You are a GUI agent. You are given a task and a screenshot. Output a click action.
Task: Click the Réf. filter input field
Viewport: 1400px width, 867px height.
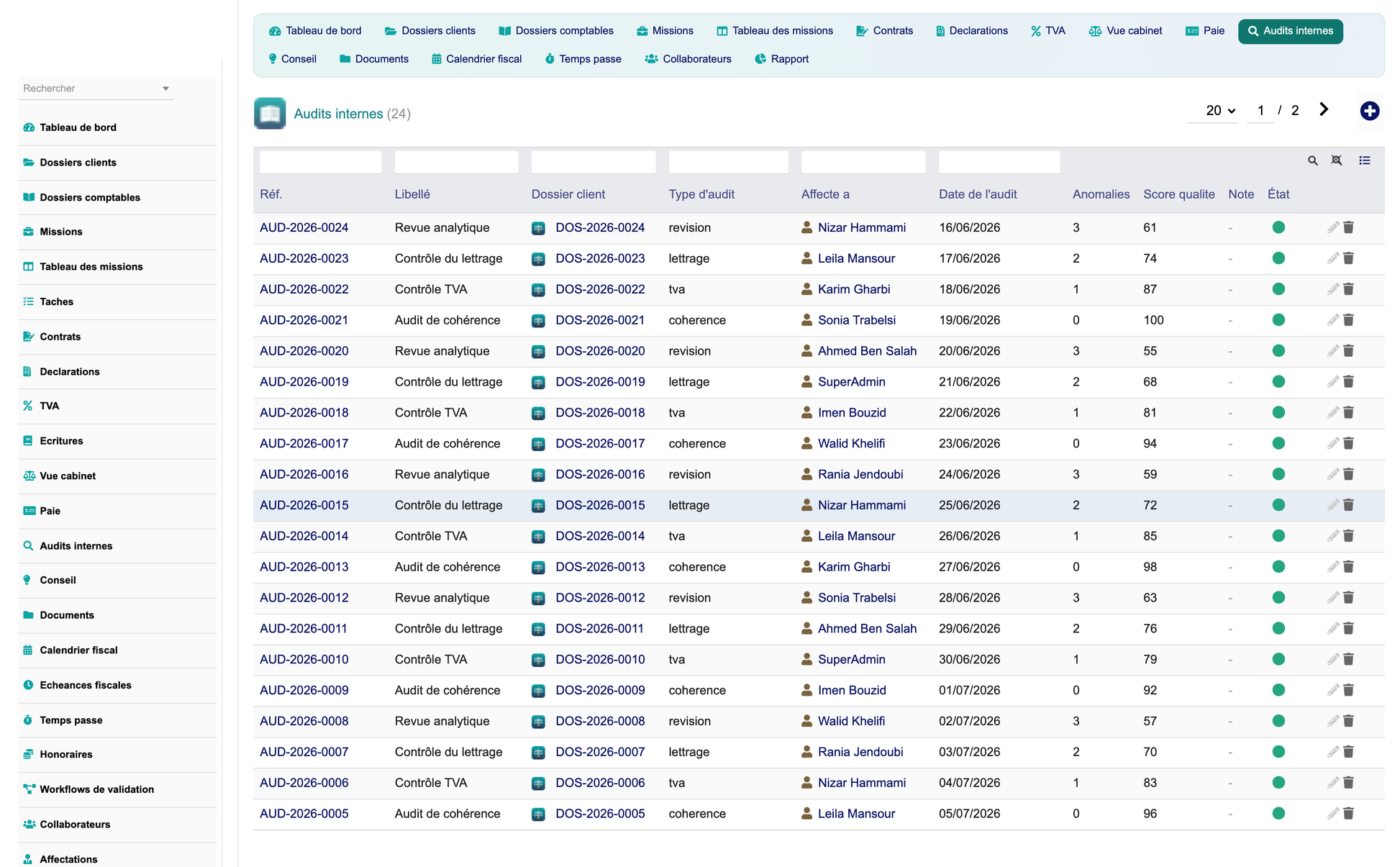pos(320,163)
